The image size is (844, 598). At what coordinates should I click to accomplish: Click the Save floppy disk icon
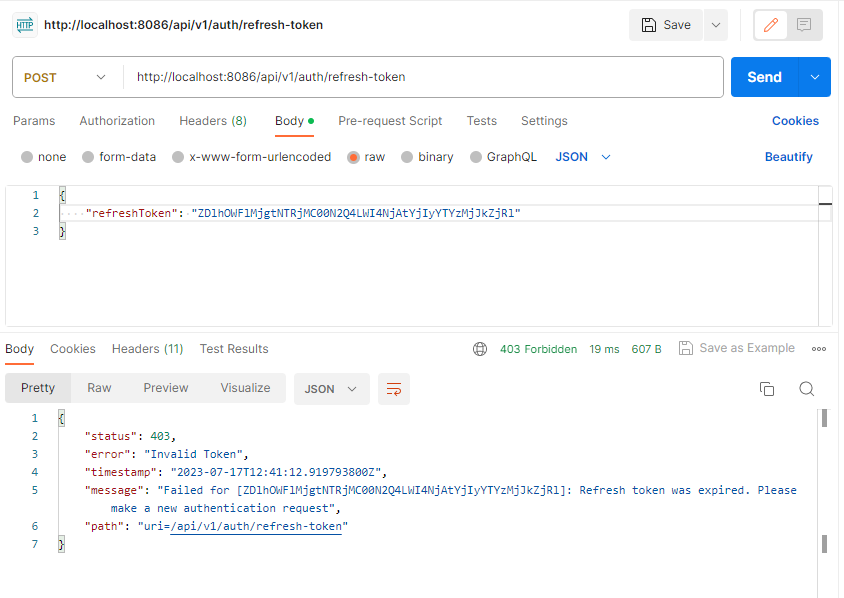pyautogui.click(x=649, y=25)
